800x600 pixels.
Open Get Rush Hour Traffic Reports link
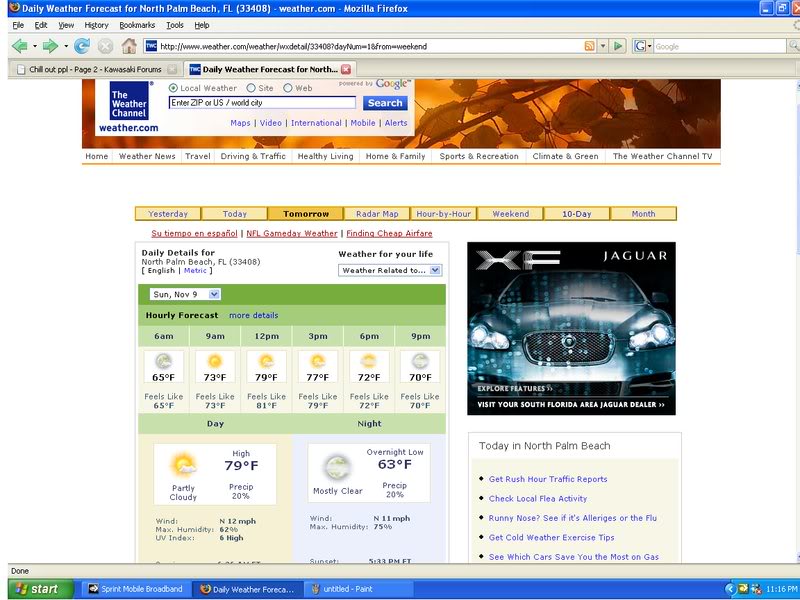point(548,479)
